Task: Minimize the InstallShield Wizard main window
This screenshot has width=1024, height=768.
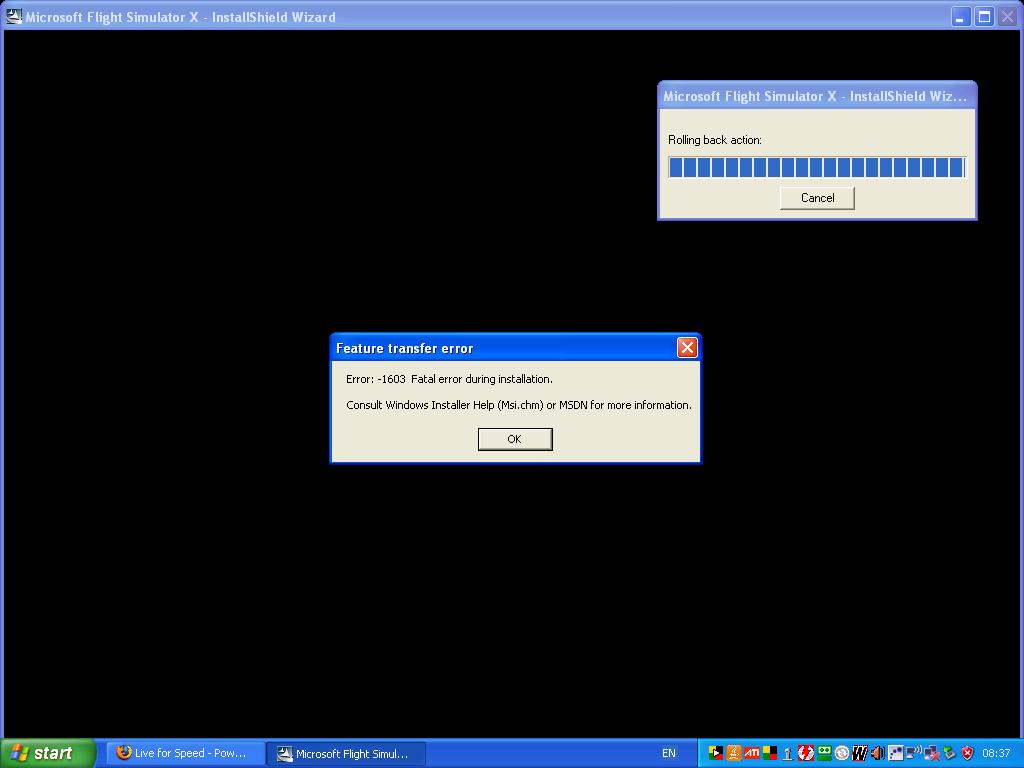Action: click(960, 16)
